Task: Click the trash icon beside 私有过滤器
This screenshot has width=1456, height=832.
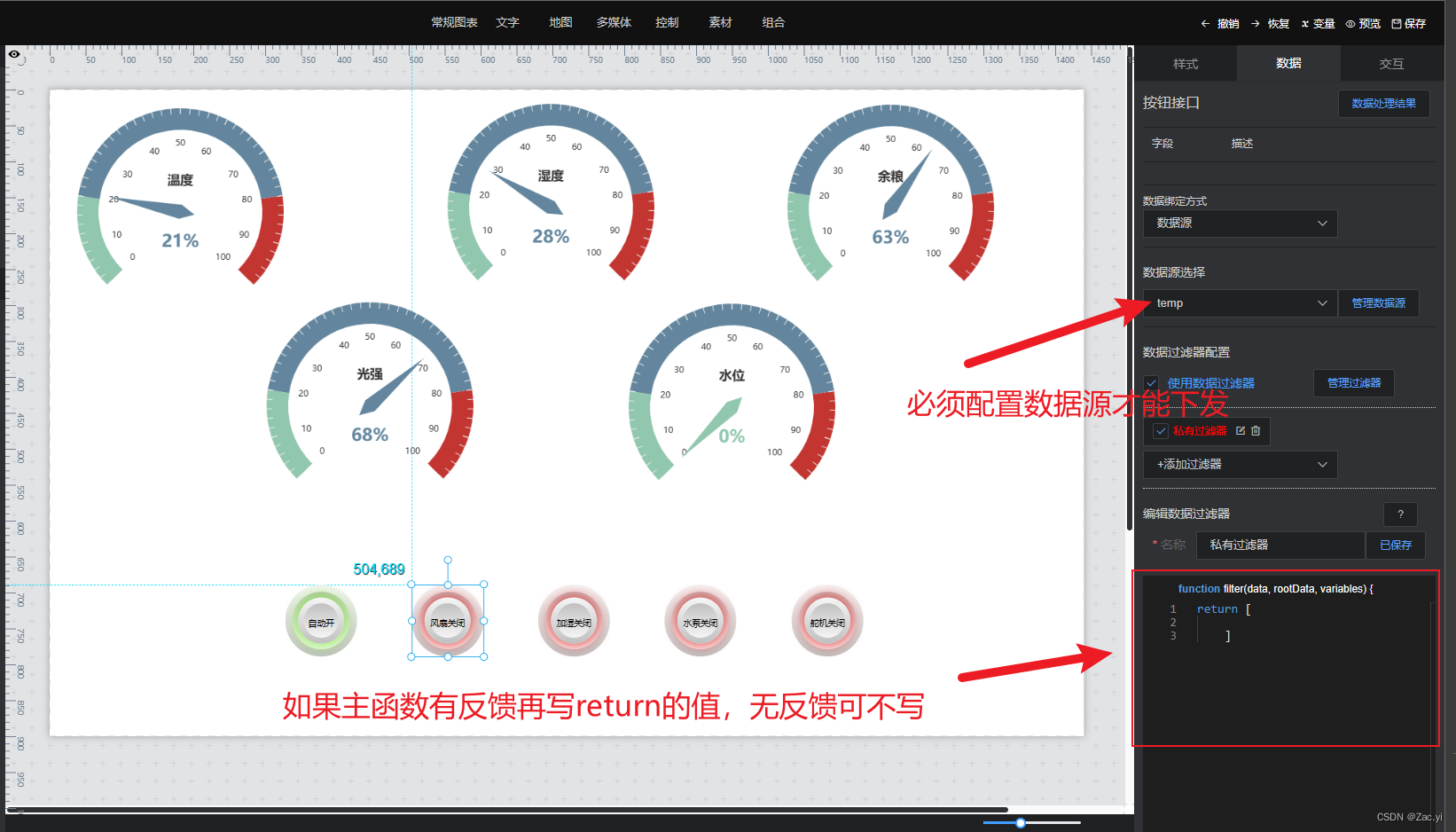Action: pos(1256,431)
